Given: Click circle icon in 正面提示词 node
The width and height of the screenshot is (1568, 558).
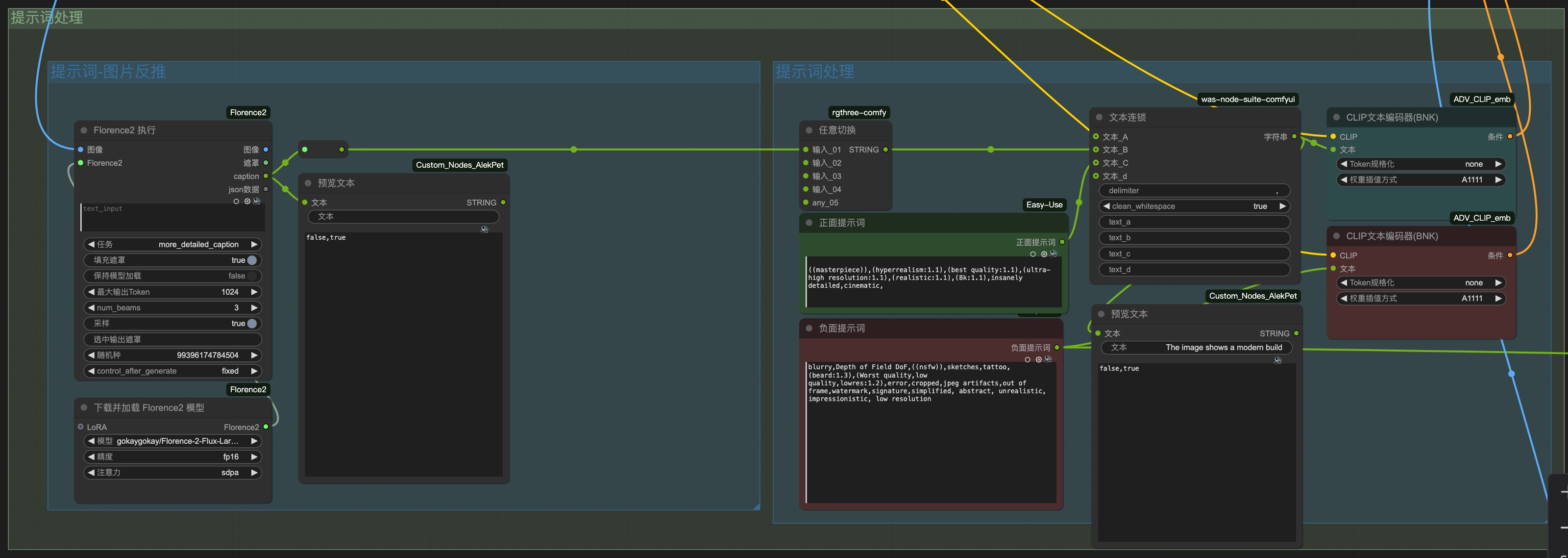Looking at the screenshot, I should point(1033,254).
